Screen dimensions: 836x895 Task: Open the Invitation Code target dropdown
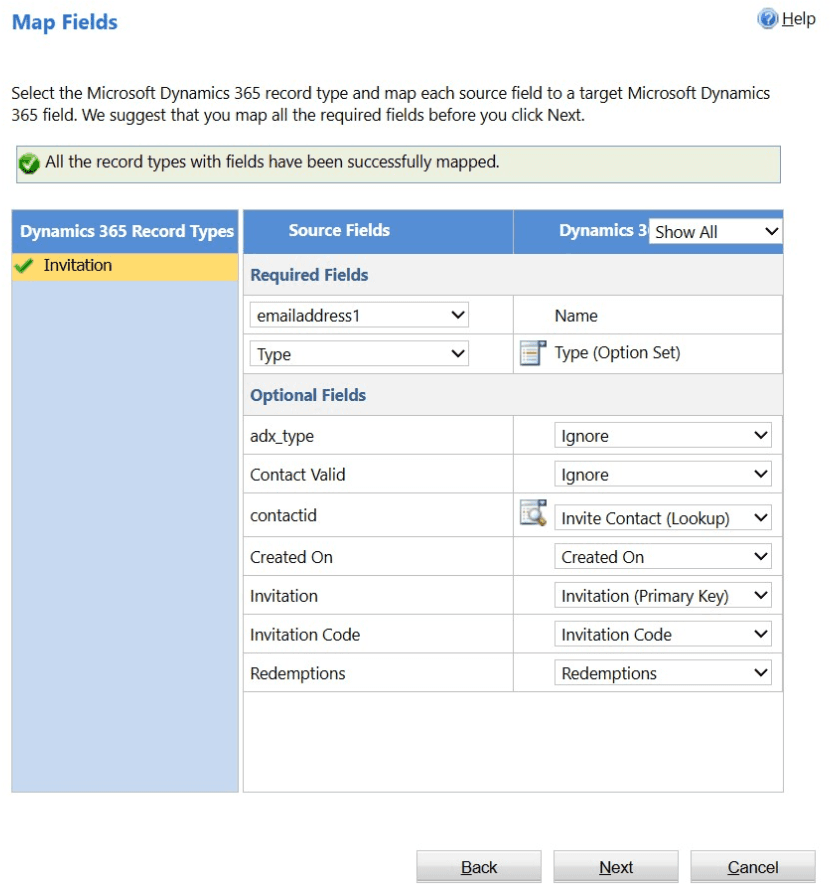(663, 634)
